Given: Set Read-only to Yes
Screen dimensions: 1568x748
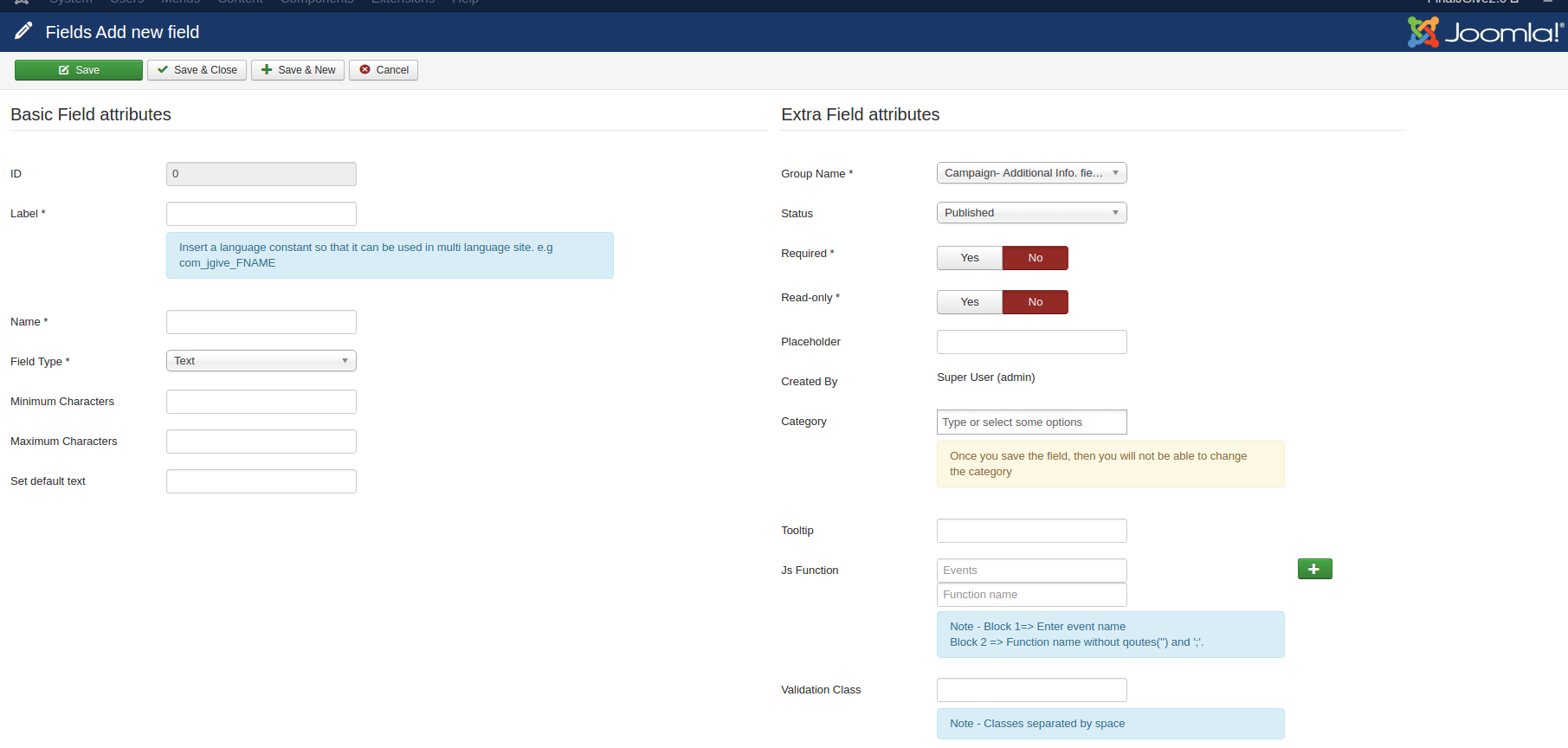Looking at the screenshot, I should coord(969,302).
